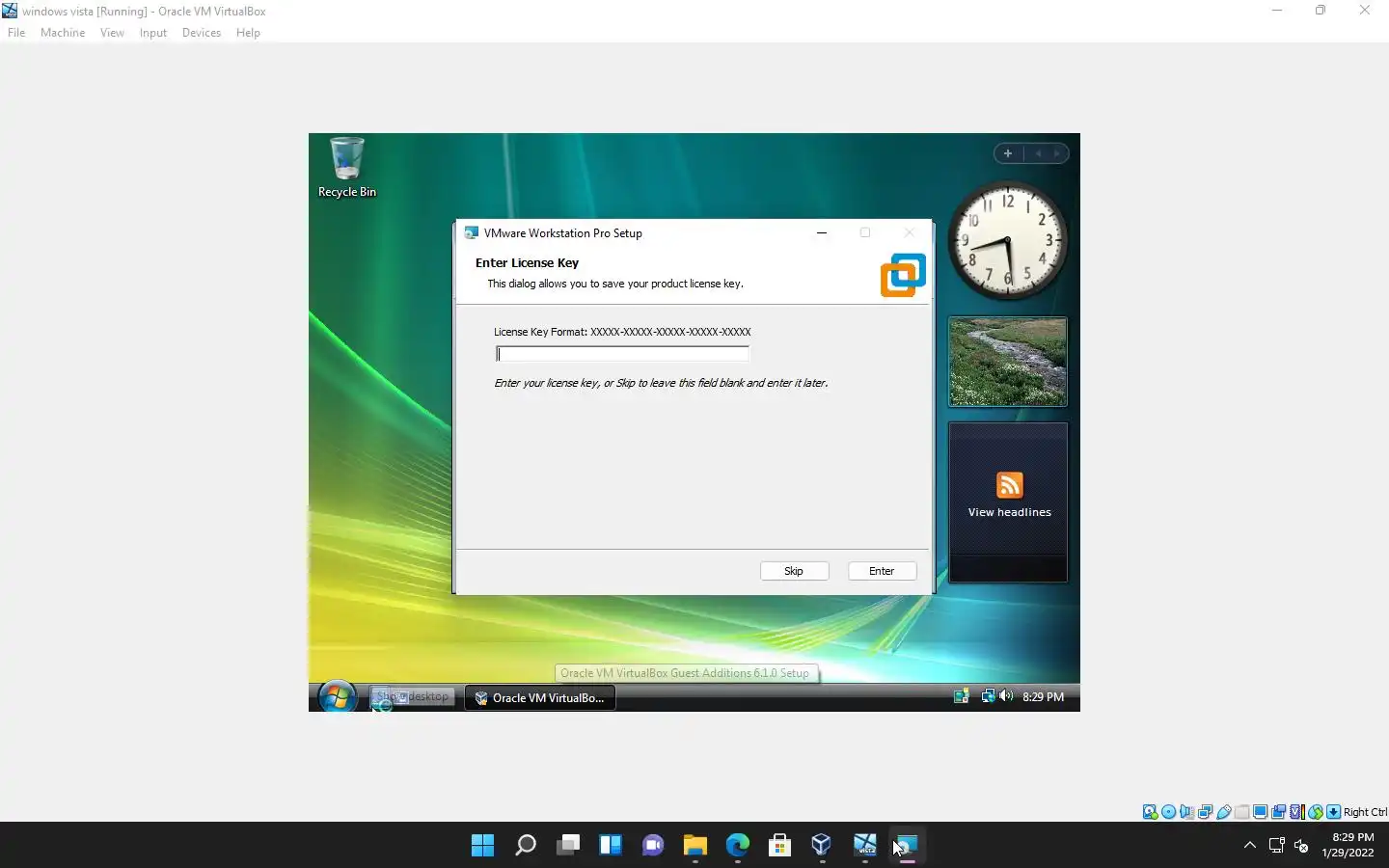1389x868 pixels.
Task: Click the slideshow photo gadget
Action: click(1007, 362)
